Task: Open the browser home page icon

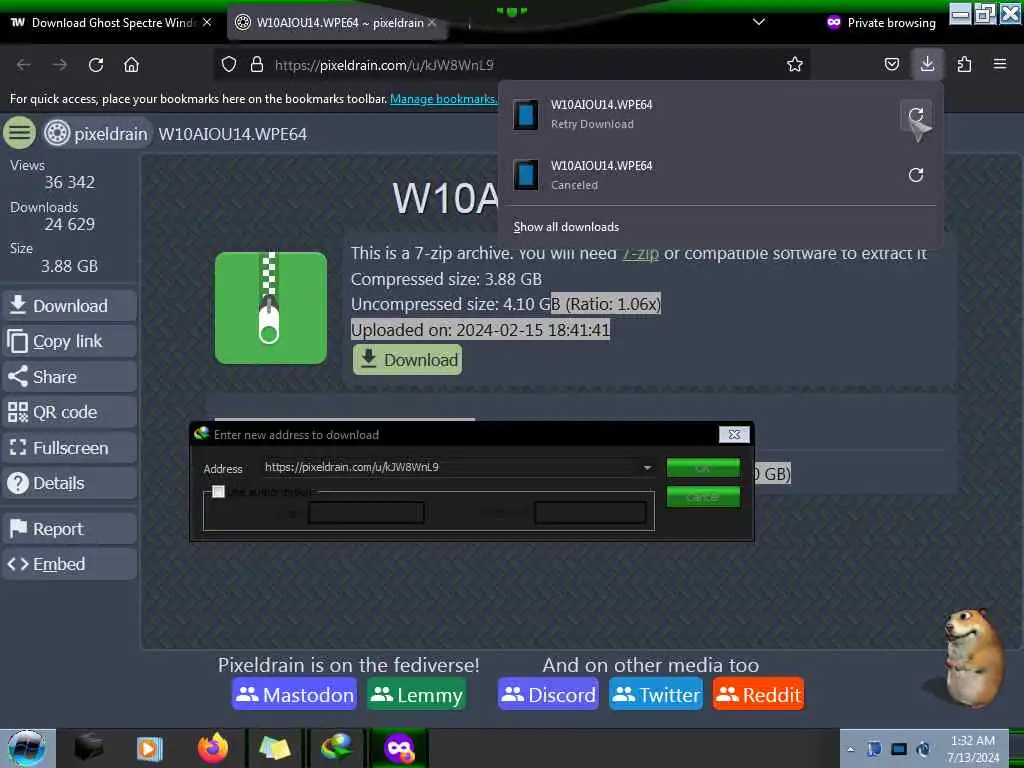Action: (131, 65)
